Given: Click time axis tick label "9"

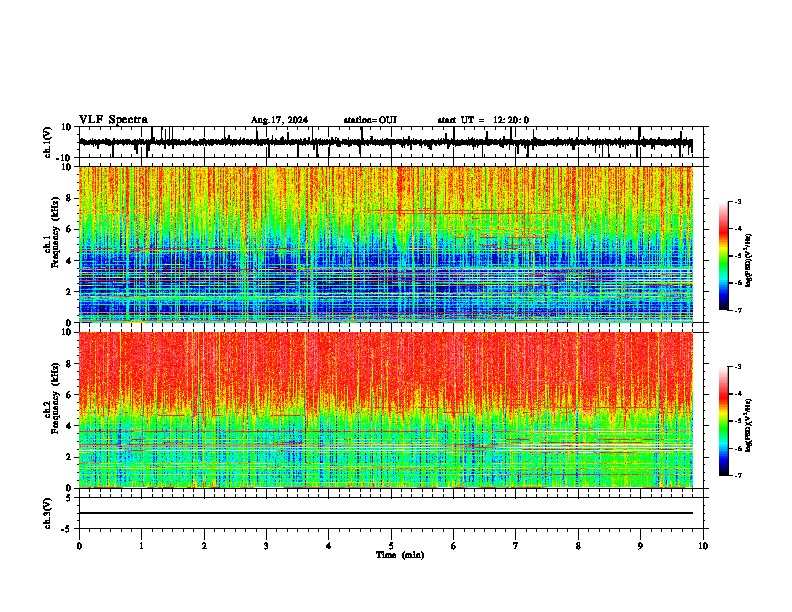Looking at the screenshot, I should click(x=640, y=546).
